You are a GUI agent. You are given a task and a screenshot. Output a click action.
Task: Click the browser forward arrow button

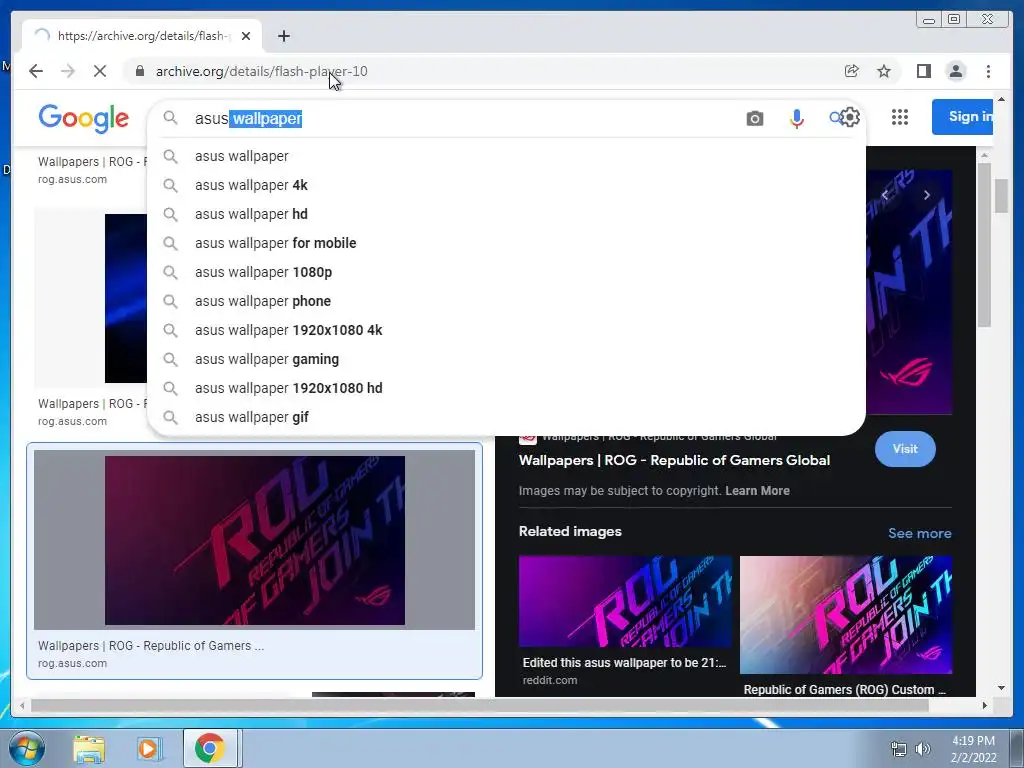[68, 71]
